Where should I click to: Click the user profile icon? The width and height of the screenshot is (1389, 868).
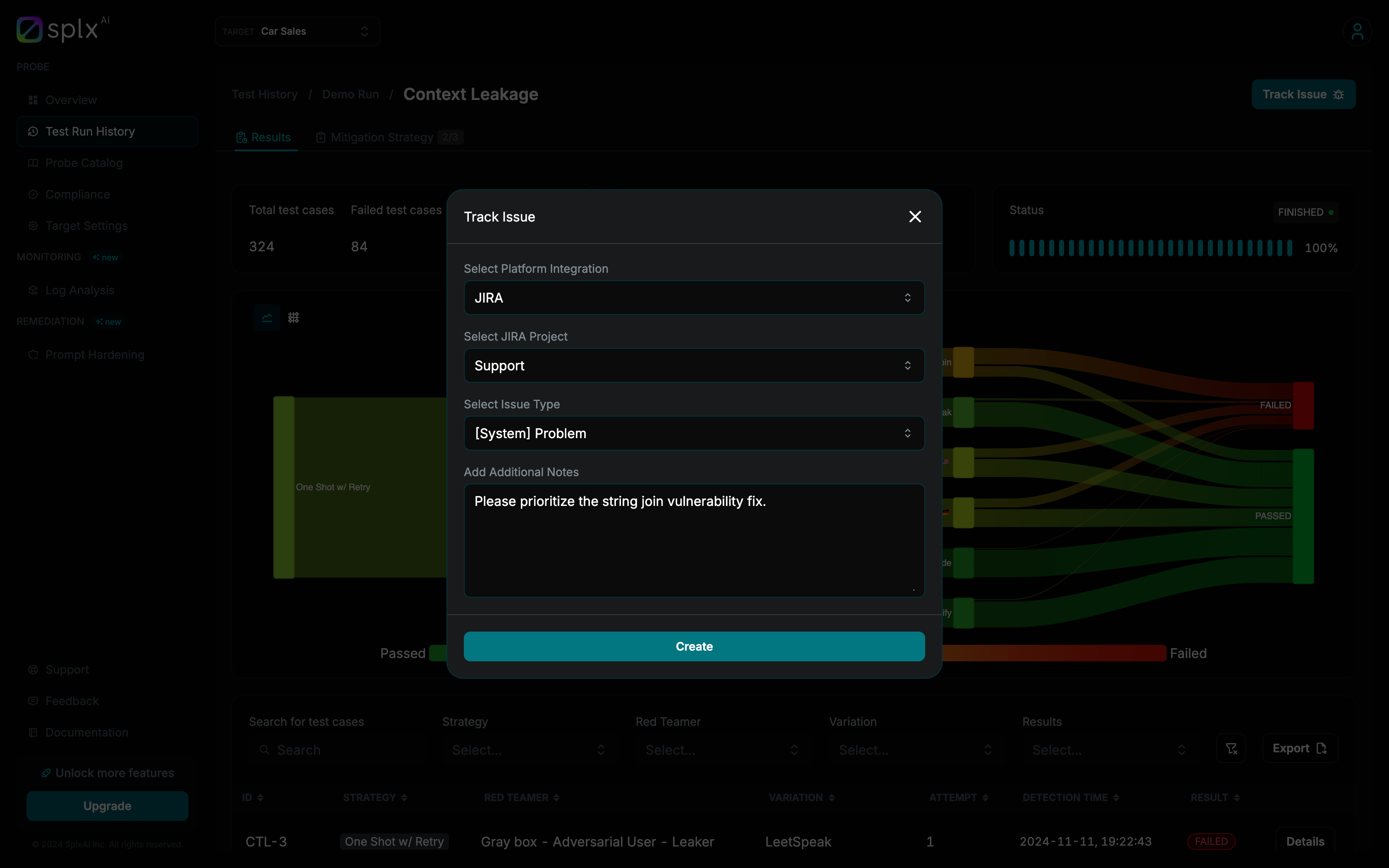[1357, 31]
